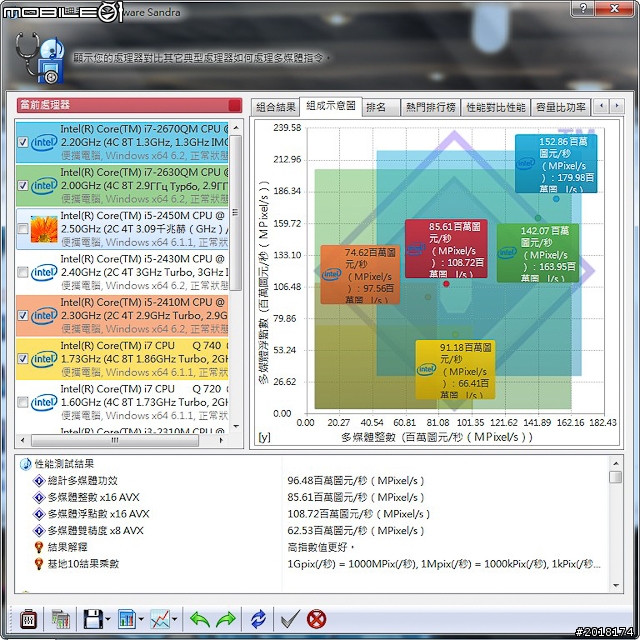Click the green forward arrow icon
Image resolution: width=640 pixels, height=640 pixels.
coord(226,619)
